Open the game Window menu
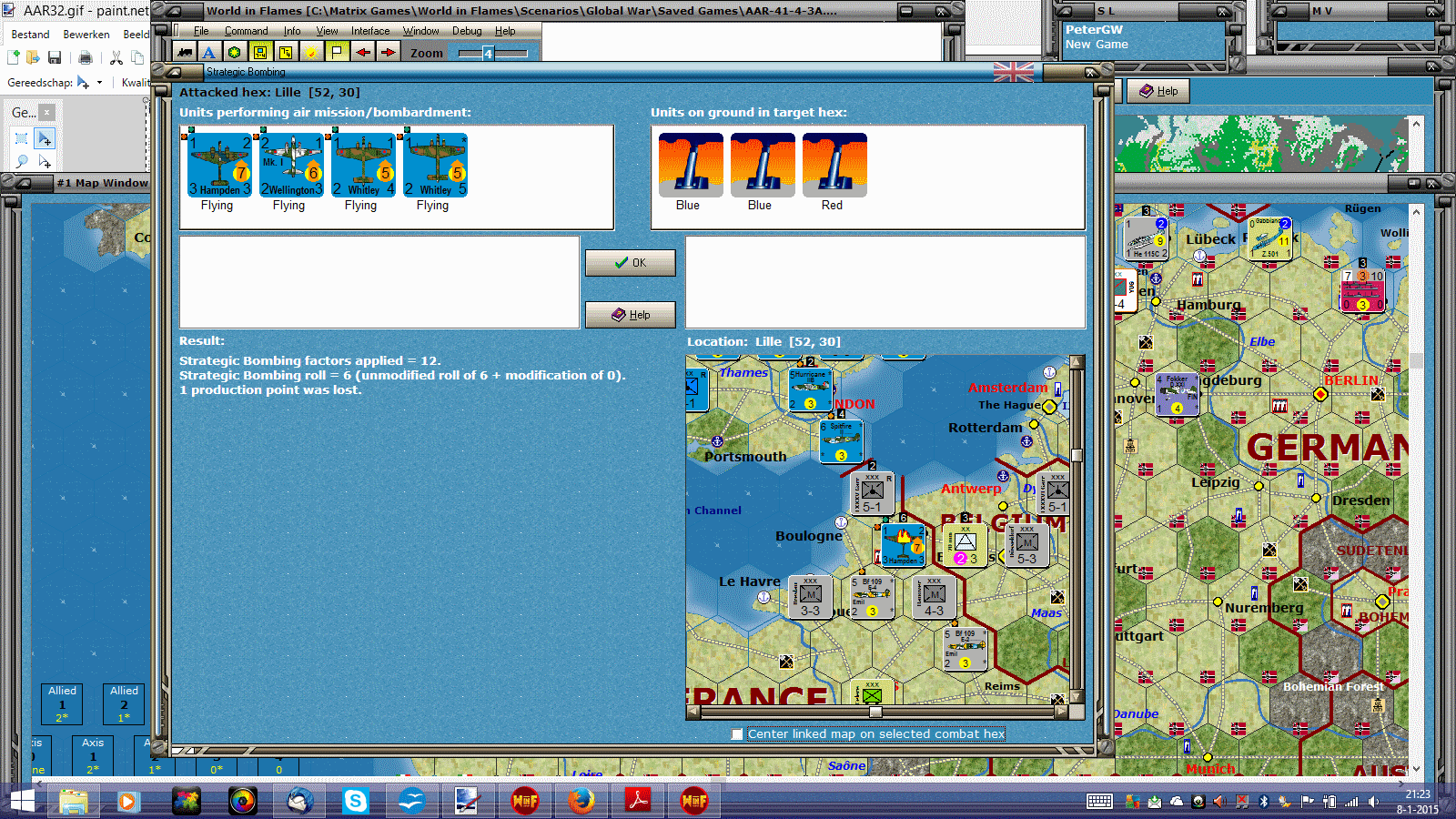1456x819 pixels. click(x=421, y=31)
